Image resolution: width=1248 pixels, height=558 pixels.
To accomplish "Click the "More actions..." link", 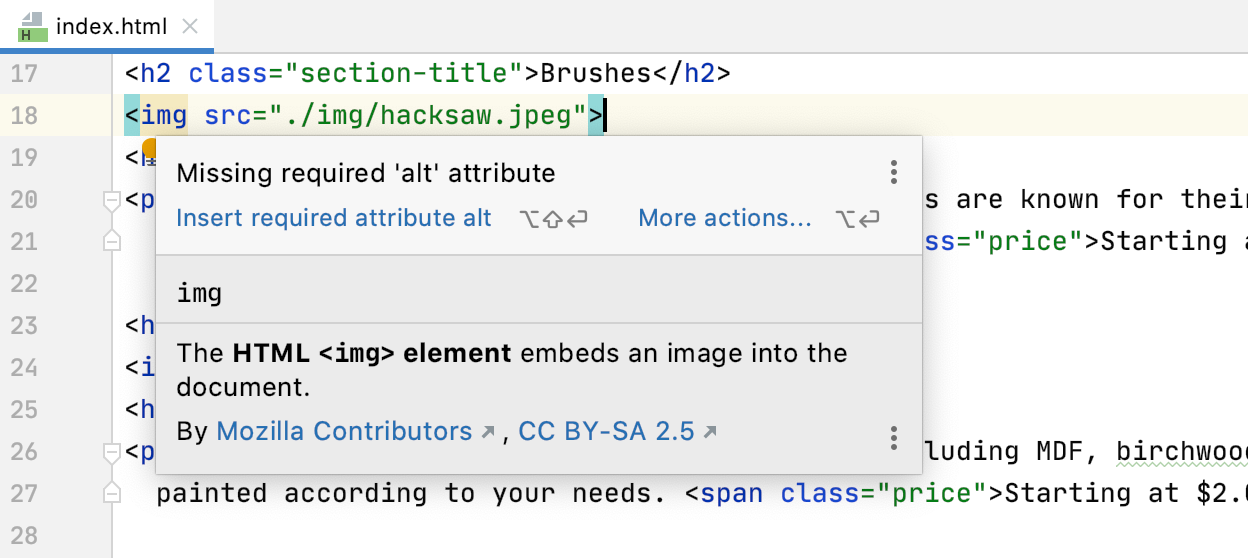I will coord(725,218).
